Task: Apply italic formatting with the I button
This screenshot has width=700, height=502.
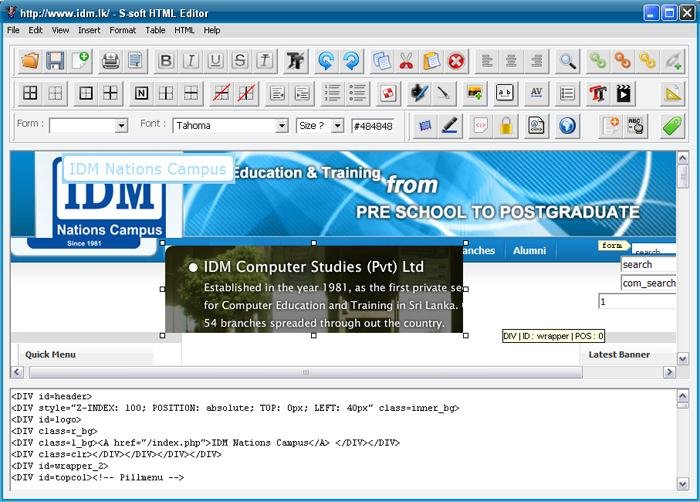Action: pyautogui.click(x=191, y=61)
